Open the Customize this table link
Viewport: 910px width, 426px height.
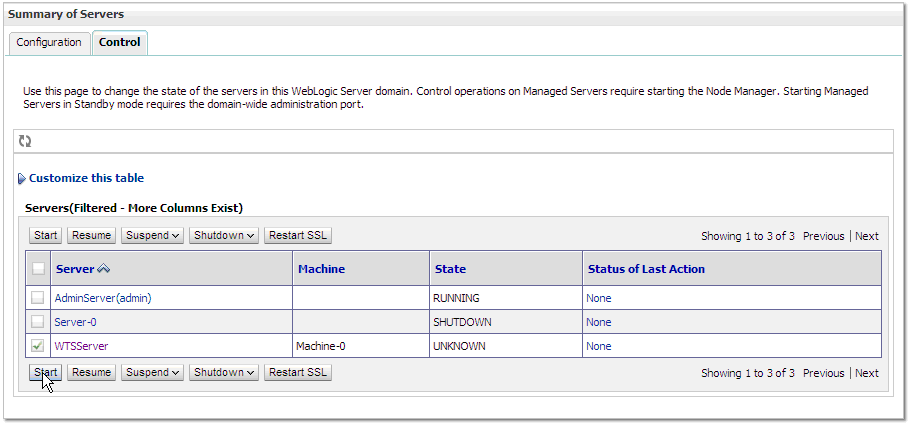(86, 178)
